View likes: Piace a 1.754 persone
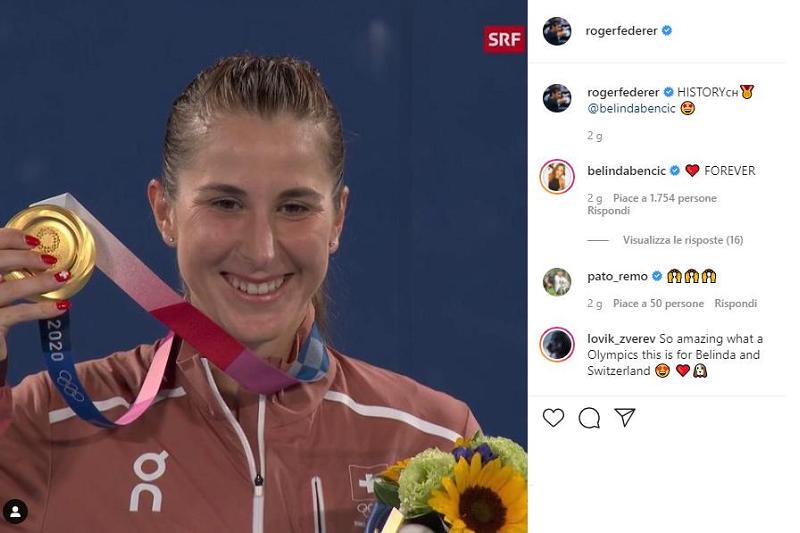This screenshot has width=800, height=533. pos(665,198)
